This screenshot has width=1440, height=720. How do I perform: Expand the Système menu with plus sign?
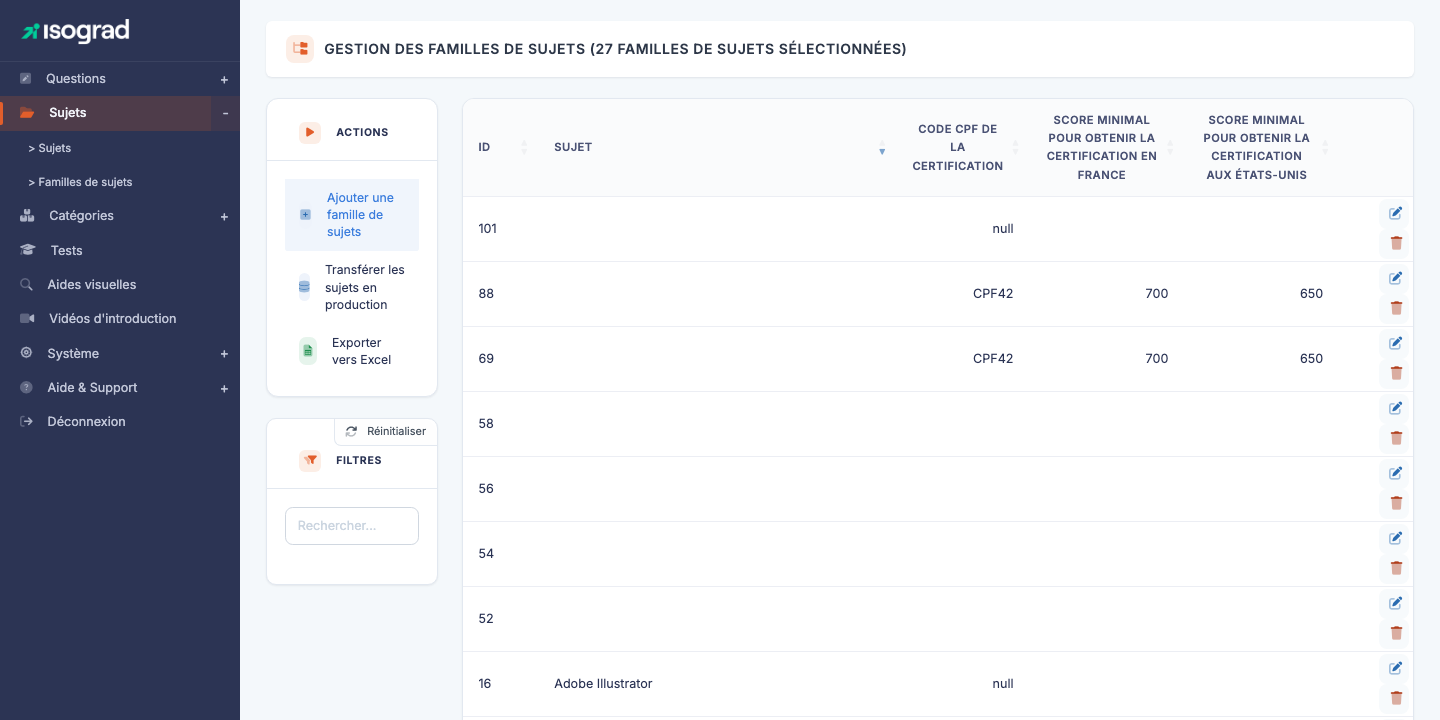(224, 354)
